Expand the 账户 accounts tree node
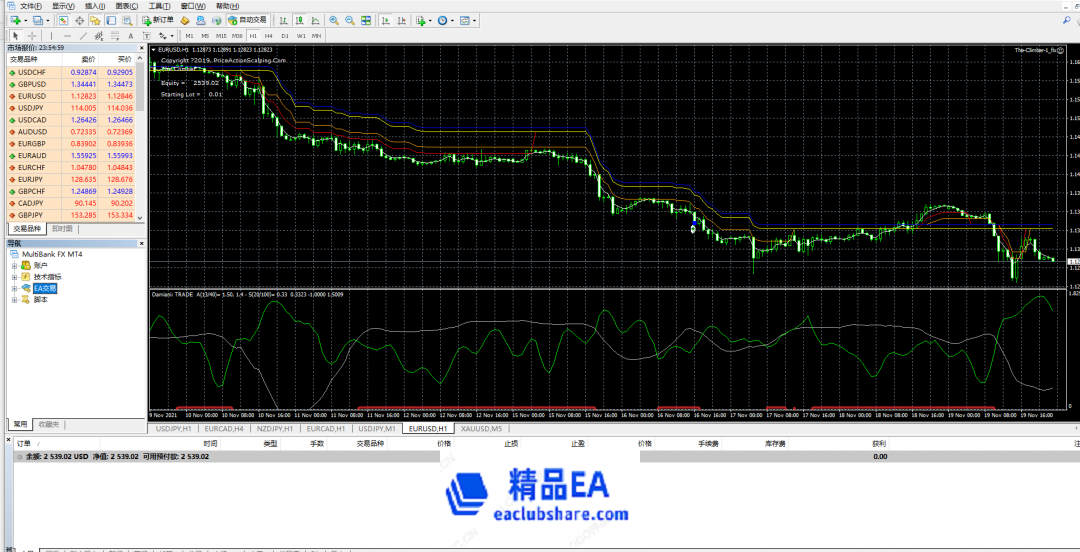 pyautogui.click(x=14, y=265)
